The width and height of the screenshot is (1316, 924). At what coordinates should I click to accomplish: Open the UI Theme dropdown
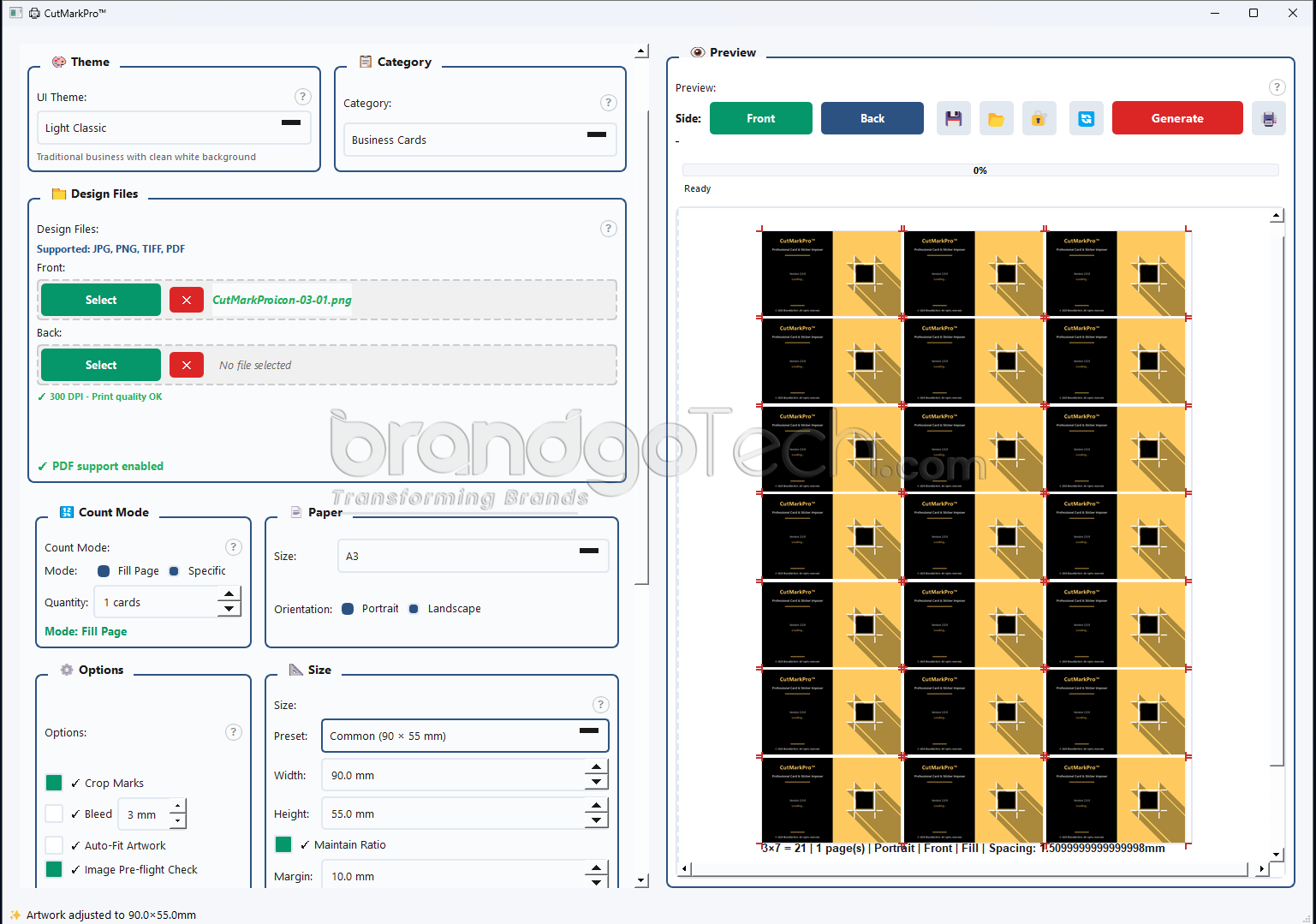tap(174, 128)
